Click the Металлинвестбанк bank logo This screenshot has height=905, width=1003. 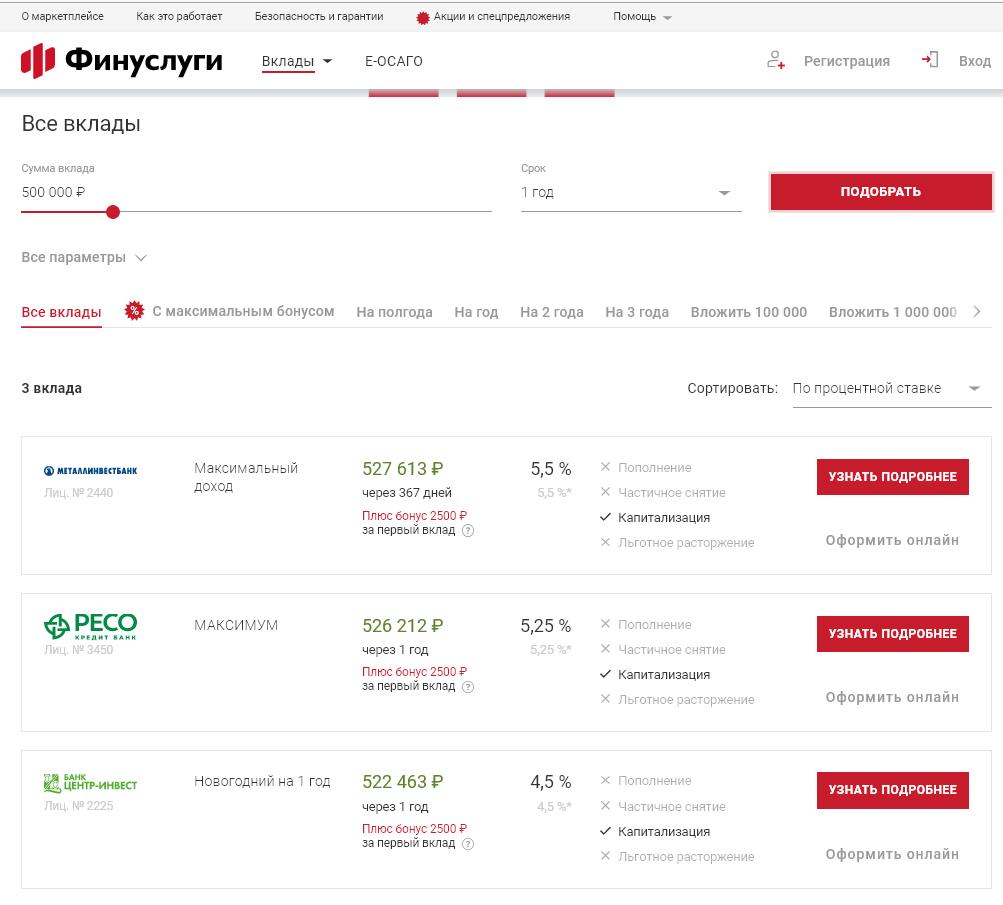[91, 470]
